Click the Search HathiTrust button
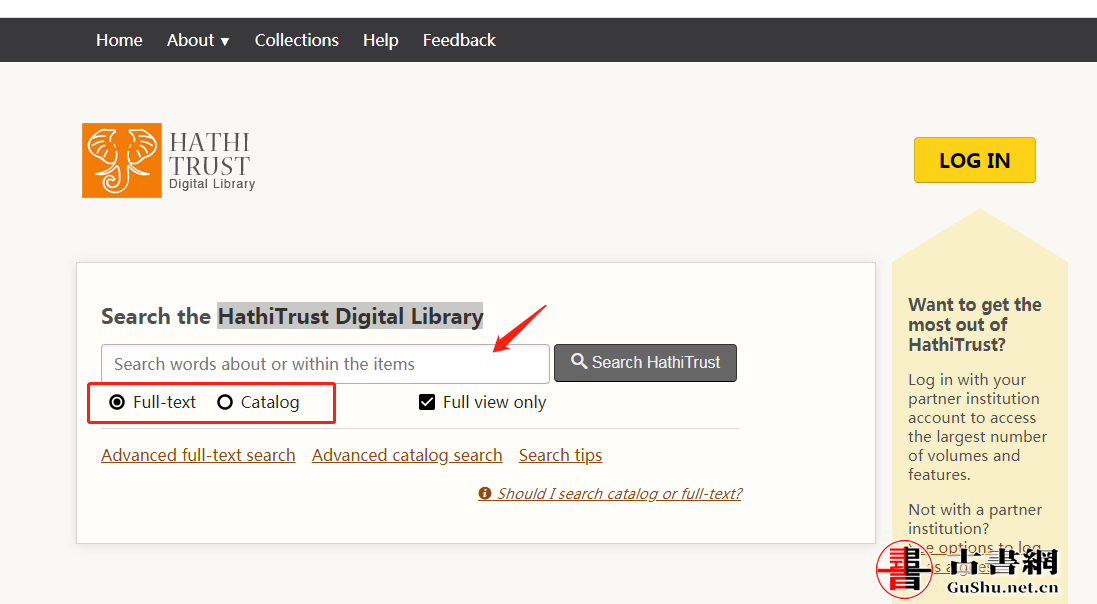Viewport: 1097px width, 604px height. pyautogui.click(x=645, y=363)
